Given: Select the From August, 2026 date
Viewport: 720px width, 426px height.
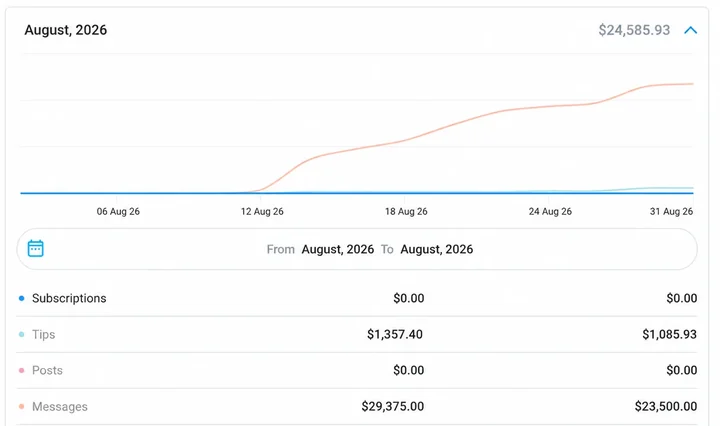Looking at the screenshot, I should pyautogui.click(x=338, y=249).
